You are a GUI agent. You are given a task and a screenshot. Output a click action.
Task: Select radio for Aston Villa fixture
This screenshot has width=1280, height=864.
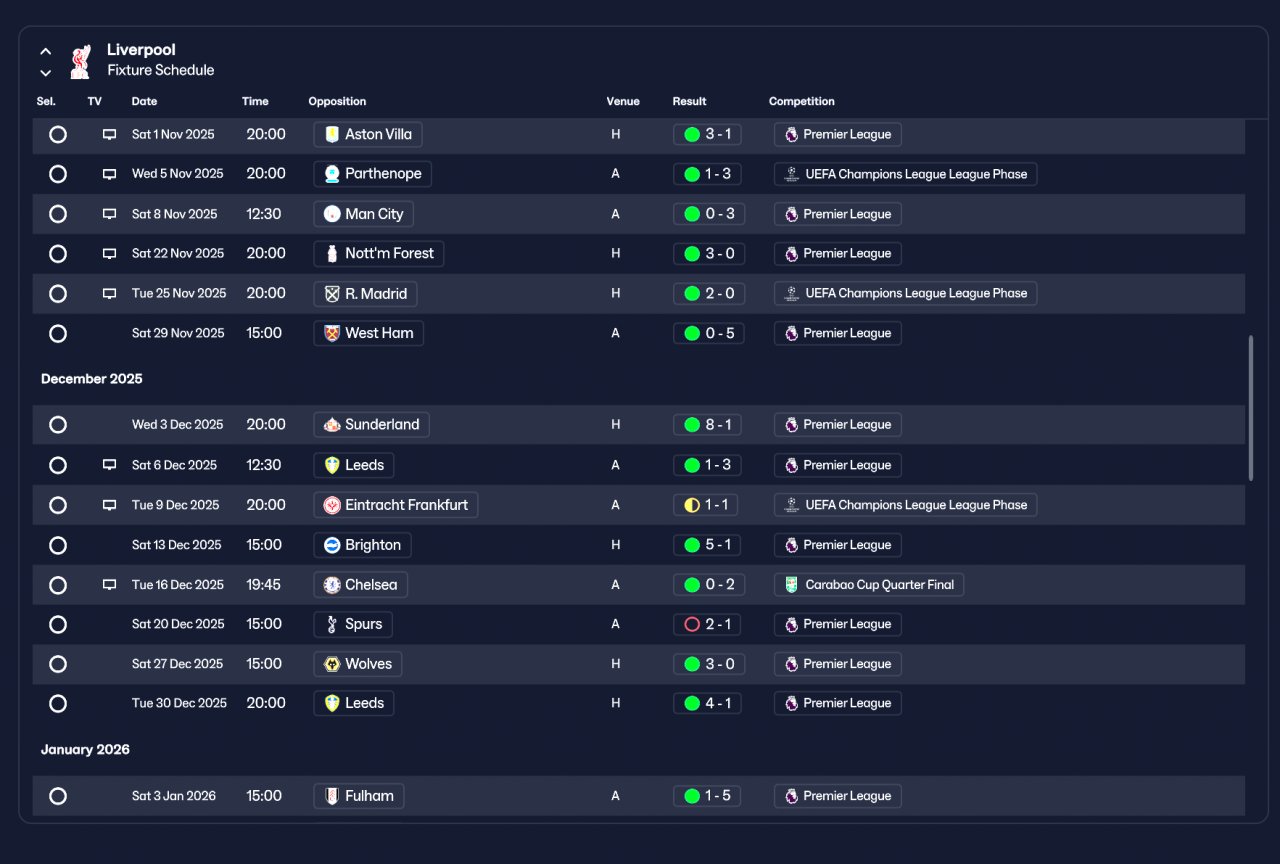[58, 134]
